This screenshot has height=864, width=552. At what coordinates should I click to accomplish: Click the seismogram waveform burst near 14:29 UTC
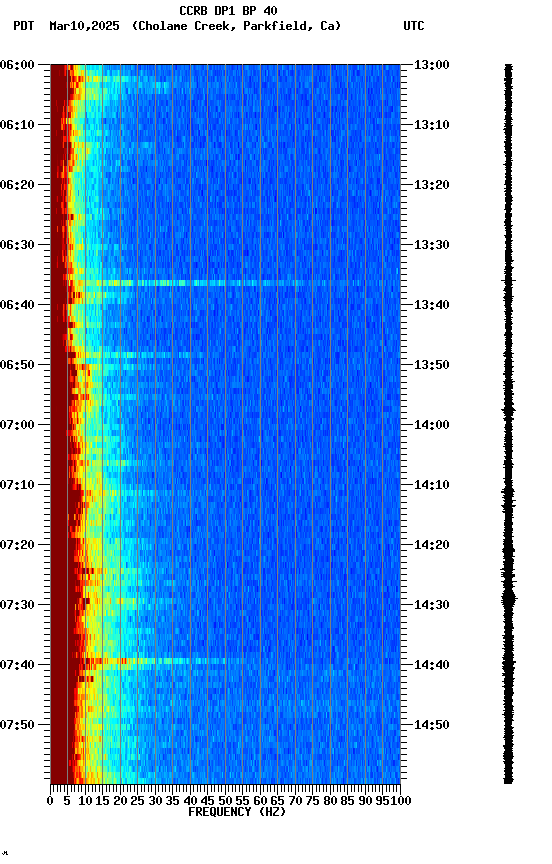pos(508,598)
